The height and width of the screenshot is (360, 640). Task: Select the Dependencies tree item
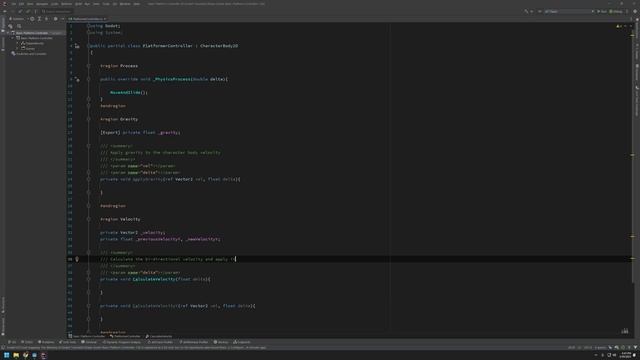pos(33,43)
